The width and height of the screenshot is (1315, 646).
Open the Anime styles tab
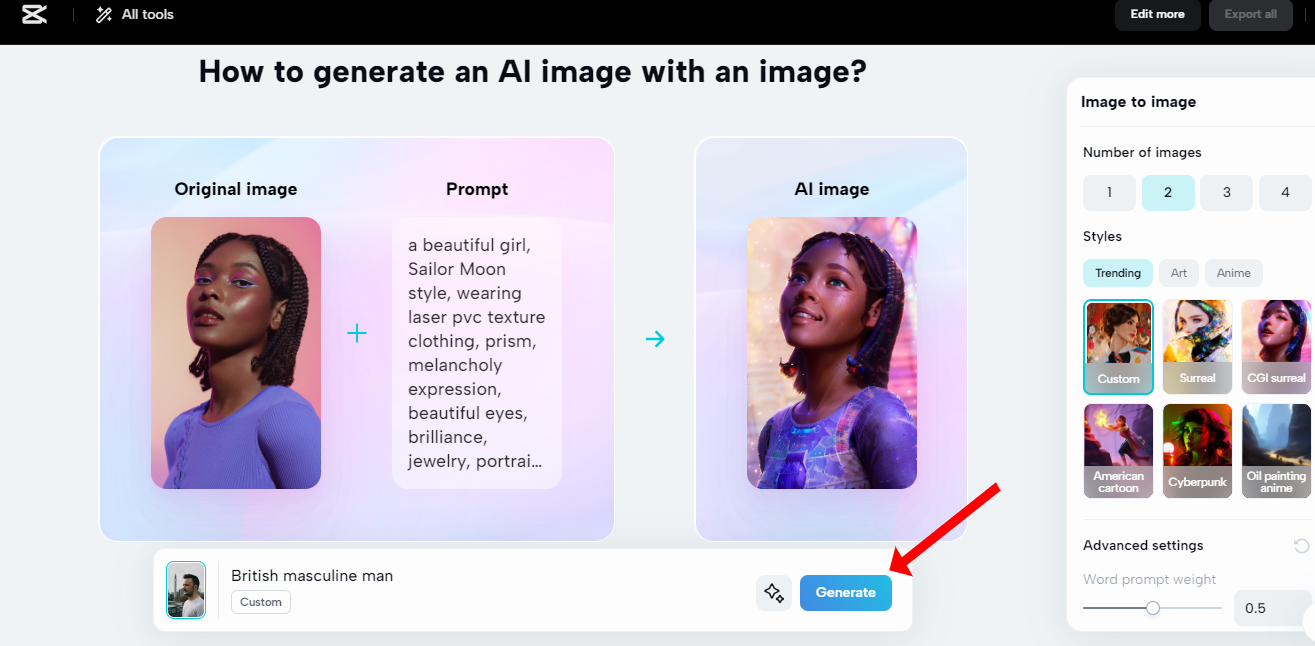(1233, 272)
